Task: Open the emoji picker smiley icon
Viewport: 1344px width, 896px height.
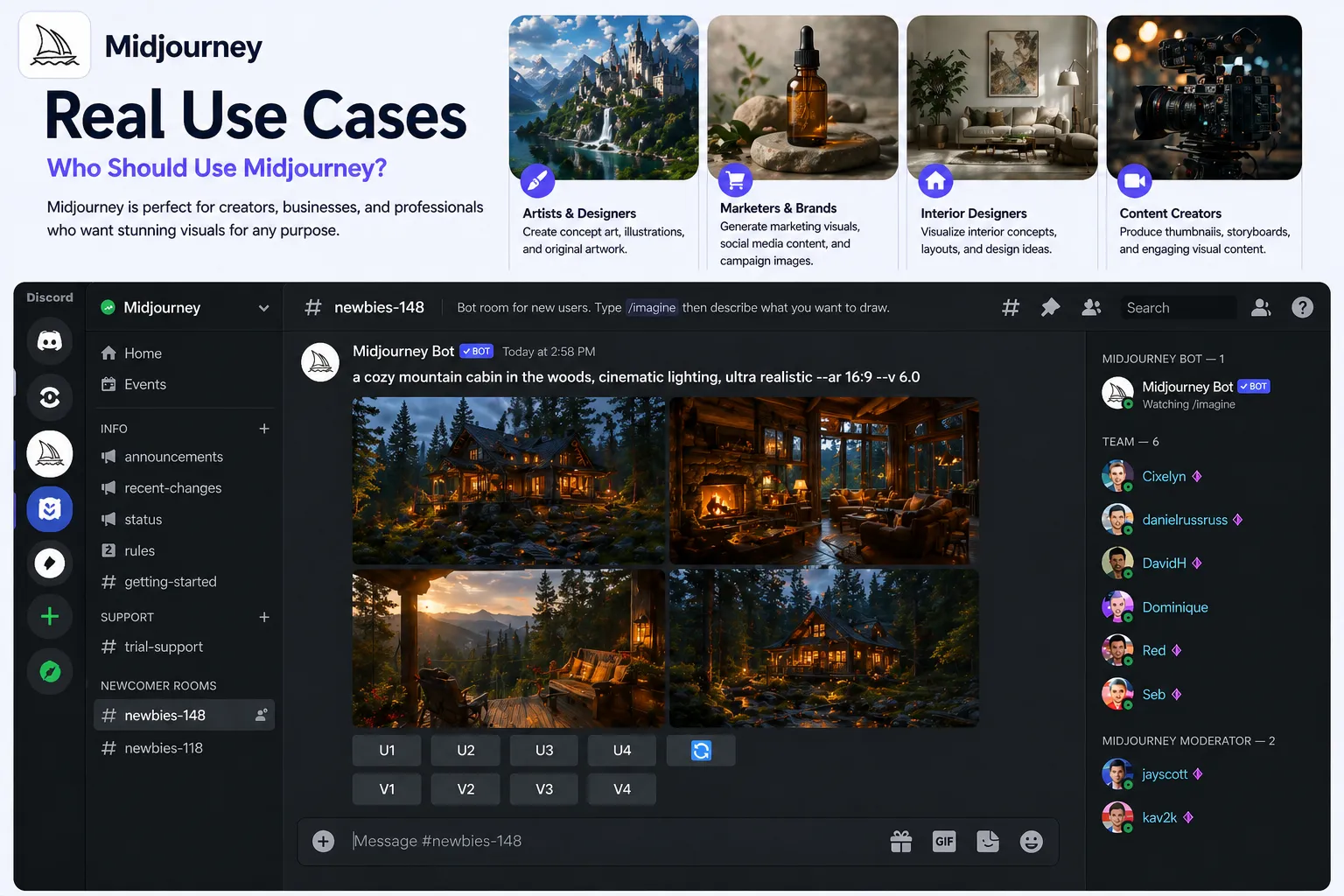Action: [x=1032, y=841]
